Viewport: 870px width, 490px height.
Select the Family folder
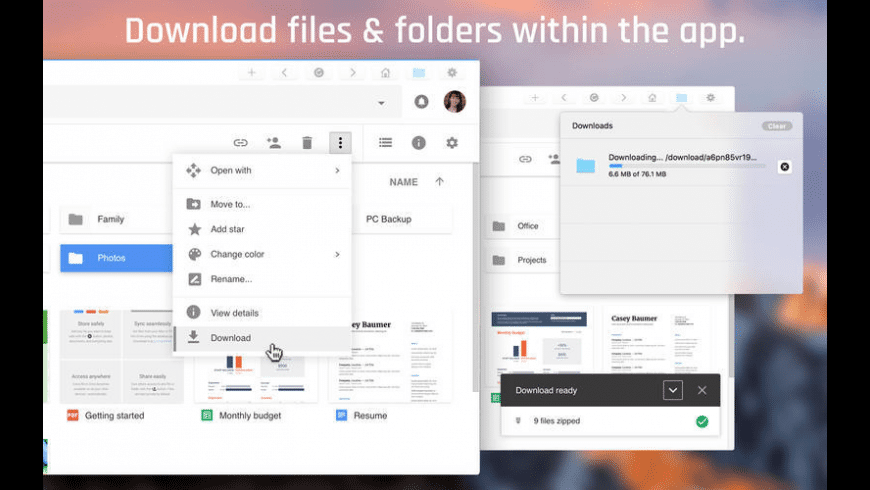[116, 219]
